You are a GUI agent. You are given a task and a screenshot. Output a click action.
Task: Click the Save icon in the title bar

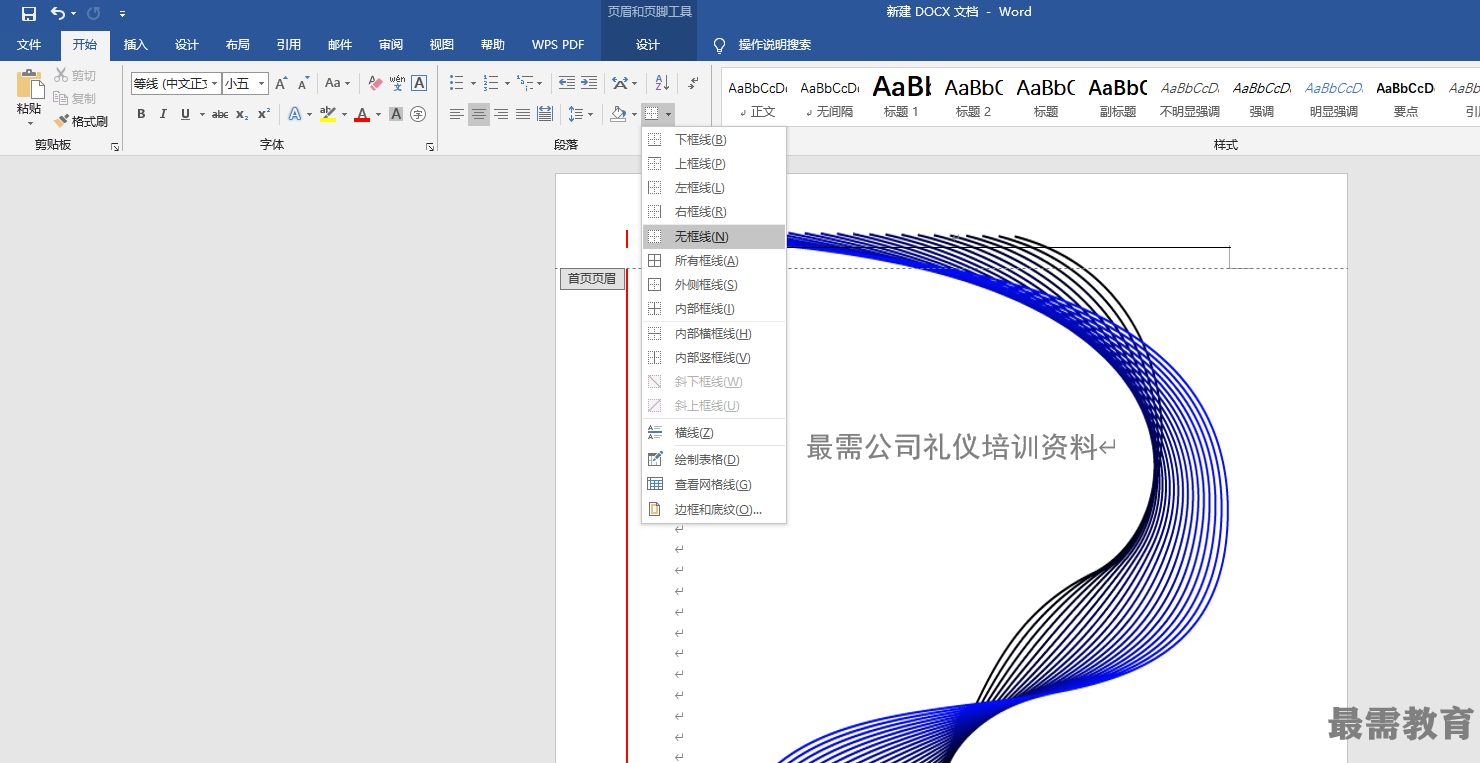point(29,13)
